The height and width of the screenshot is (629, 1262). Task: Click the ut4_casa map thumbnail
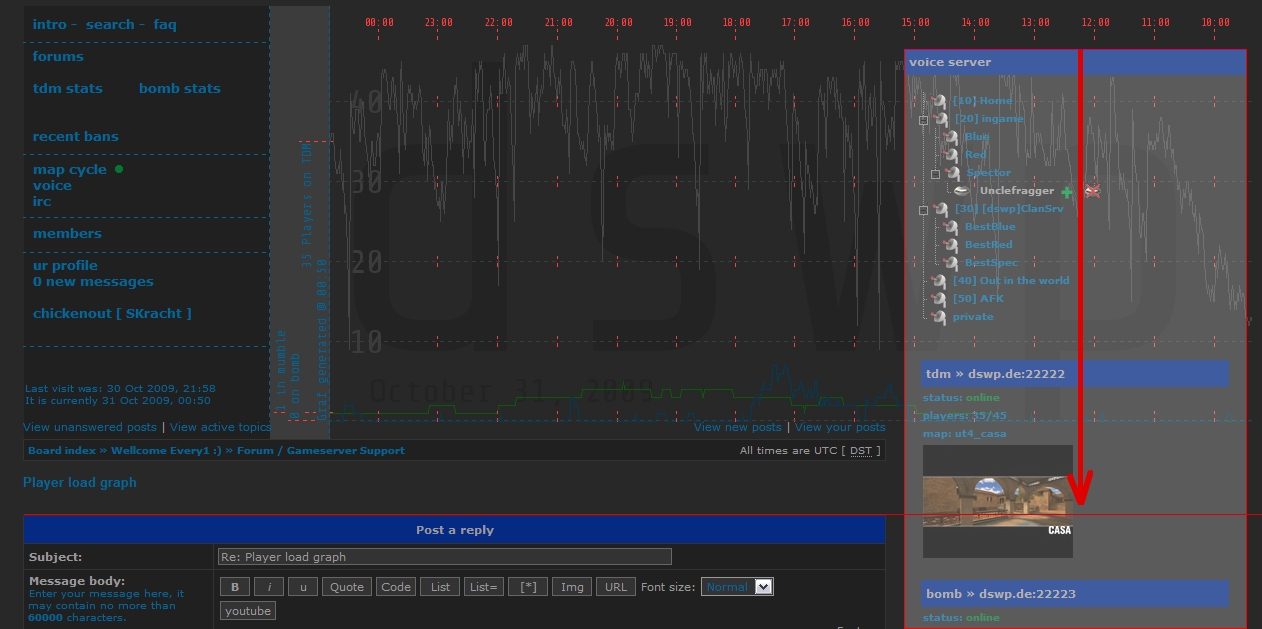[997, 503]
